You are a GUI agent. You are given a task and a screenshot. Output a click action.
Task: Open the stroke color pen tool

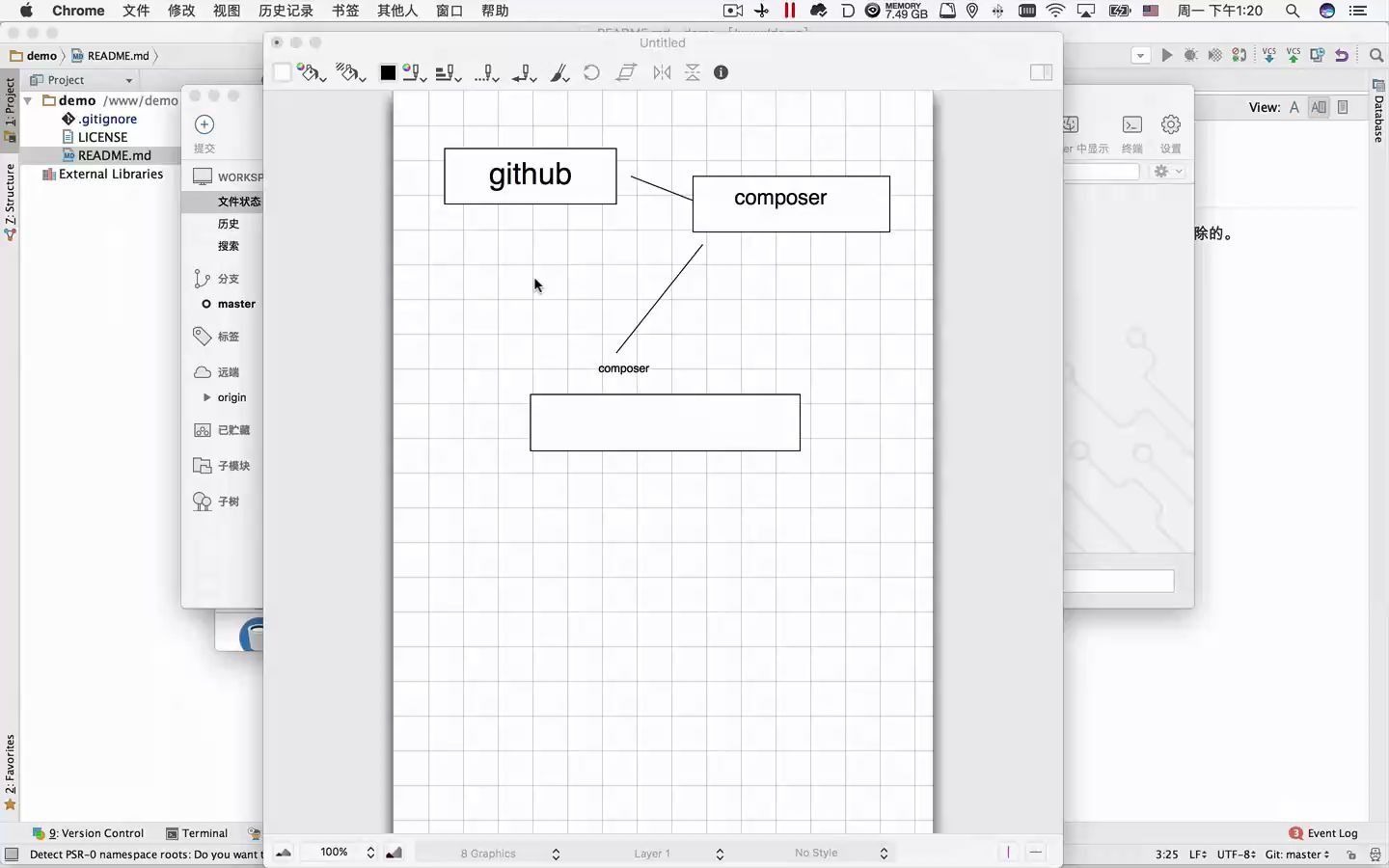click(415, 72)
